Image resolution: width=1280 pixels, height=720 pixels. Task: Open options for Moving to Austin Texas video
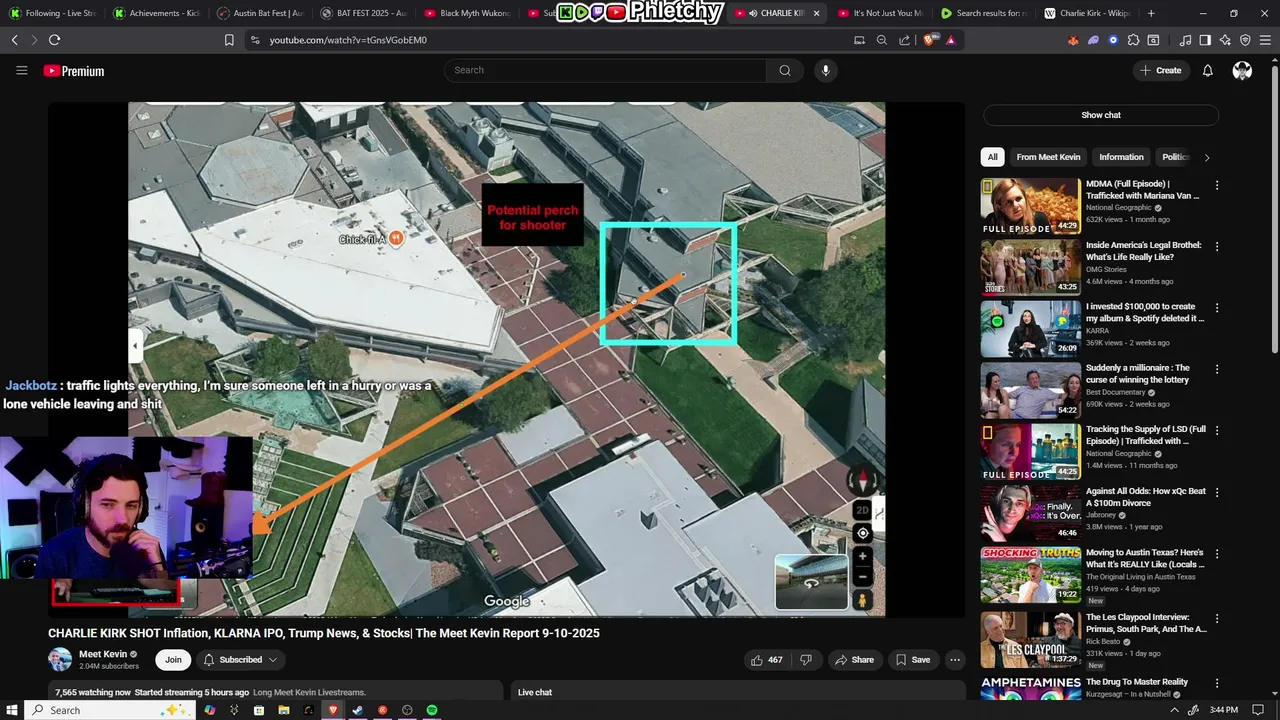coord(1217,553)
